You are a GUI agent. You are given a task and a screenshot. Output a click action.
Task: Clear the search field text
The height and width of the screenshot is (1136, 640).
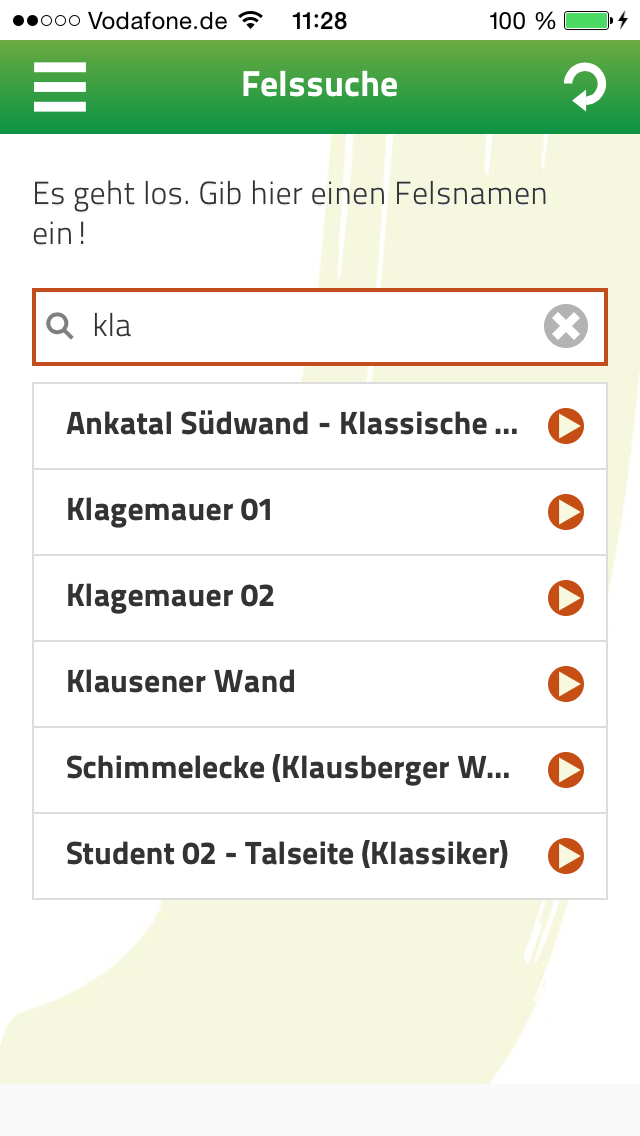tap(566, 326)
